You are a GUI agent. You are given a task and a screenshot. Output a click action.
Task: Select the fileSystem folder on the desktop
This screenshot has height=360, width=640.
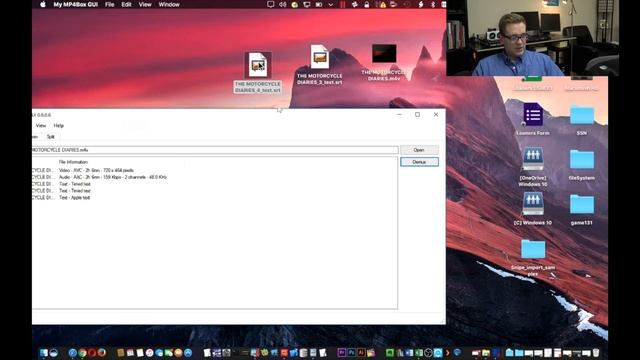(x=582, y=164)
